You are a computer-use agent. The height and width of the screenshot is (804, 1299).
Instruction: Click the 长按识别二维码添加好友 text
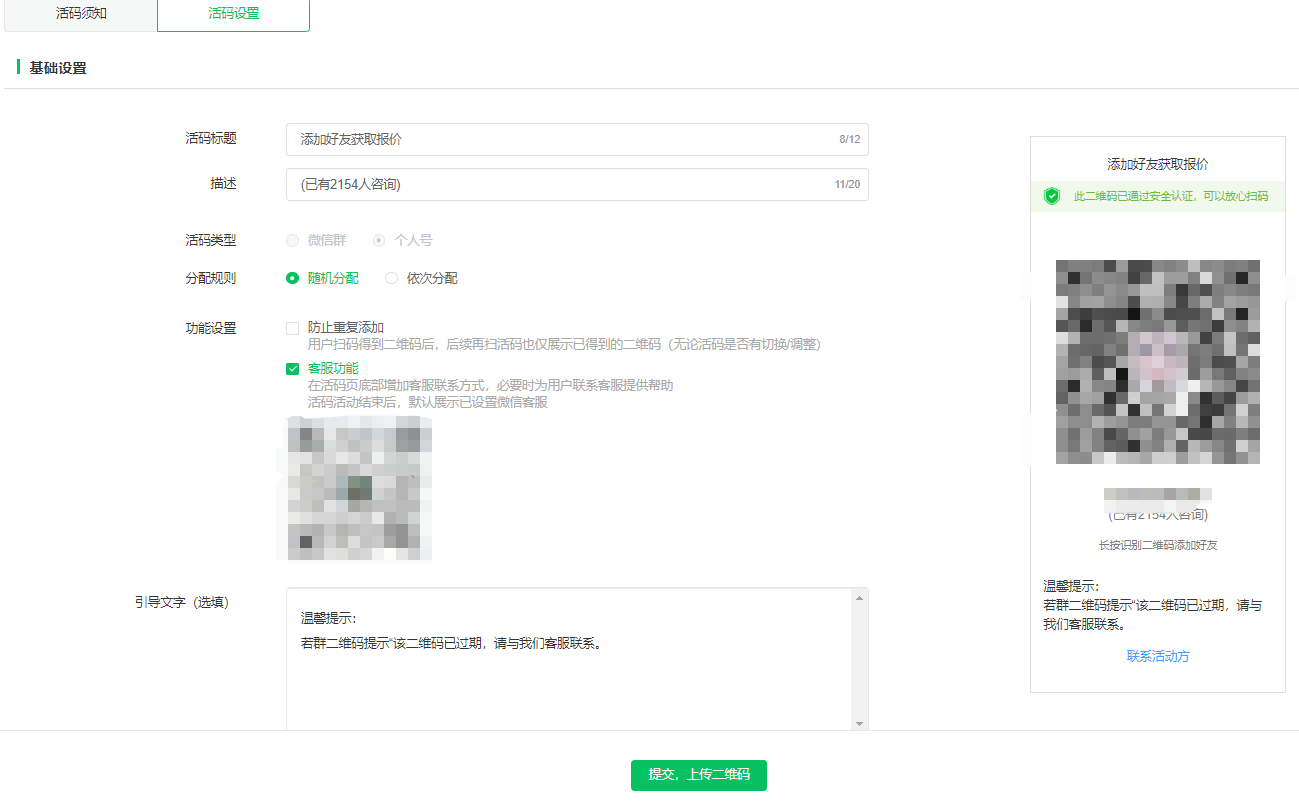click(1158, 545)
